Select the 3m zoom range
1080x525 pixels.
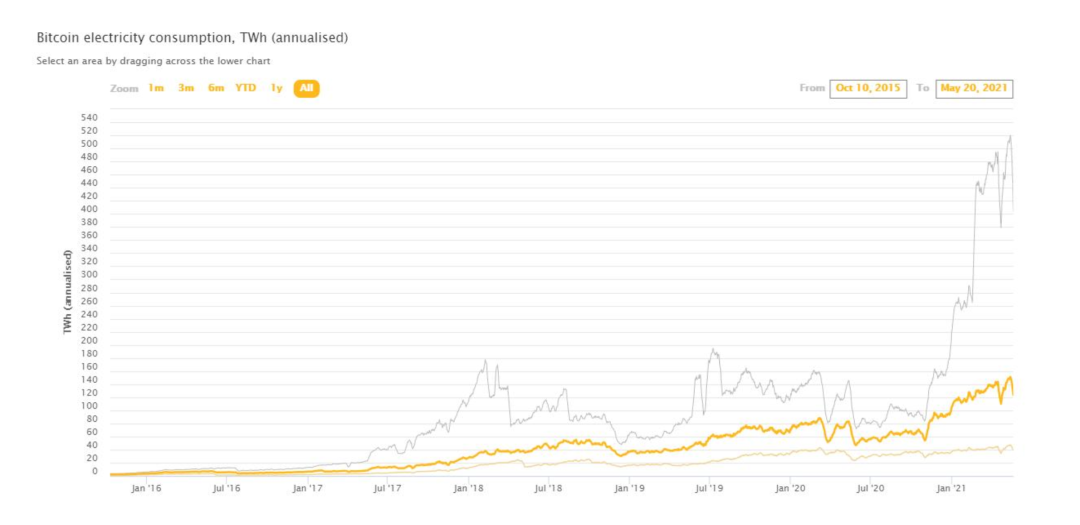[x=186, y=88]
